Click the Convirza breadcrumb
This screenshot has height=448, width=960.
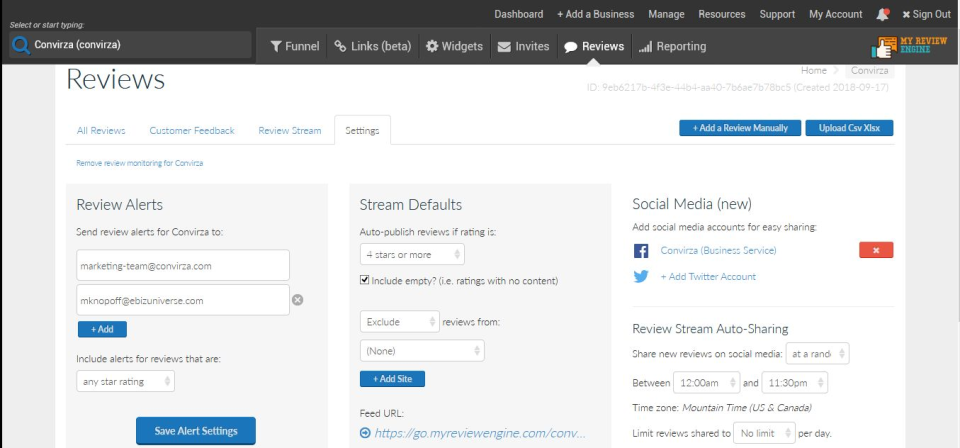(x=869, y=70)
